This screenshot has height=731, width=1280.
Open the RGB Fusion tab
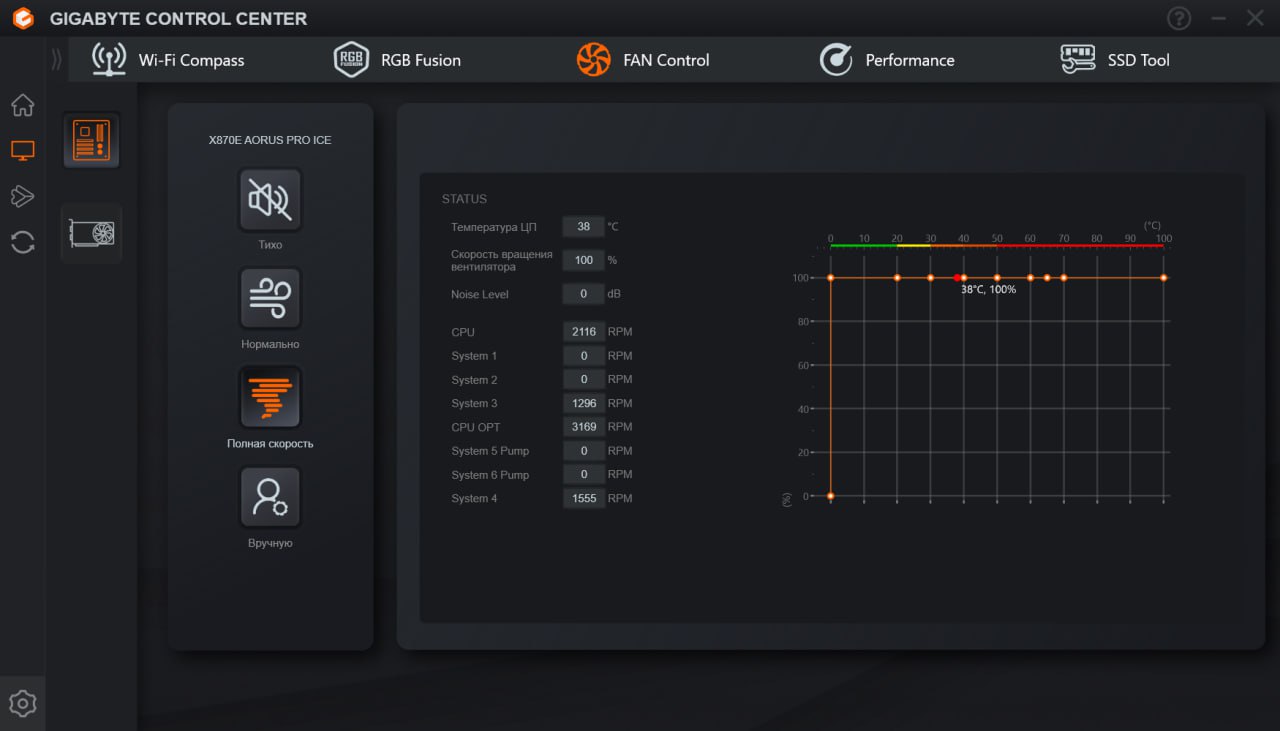point(397,60)
